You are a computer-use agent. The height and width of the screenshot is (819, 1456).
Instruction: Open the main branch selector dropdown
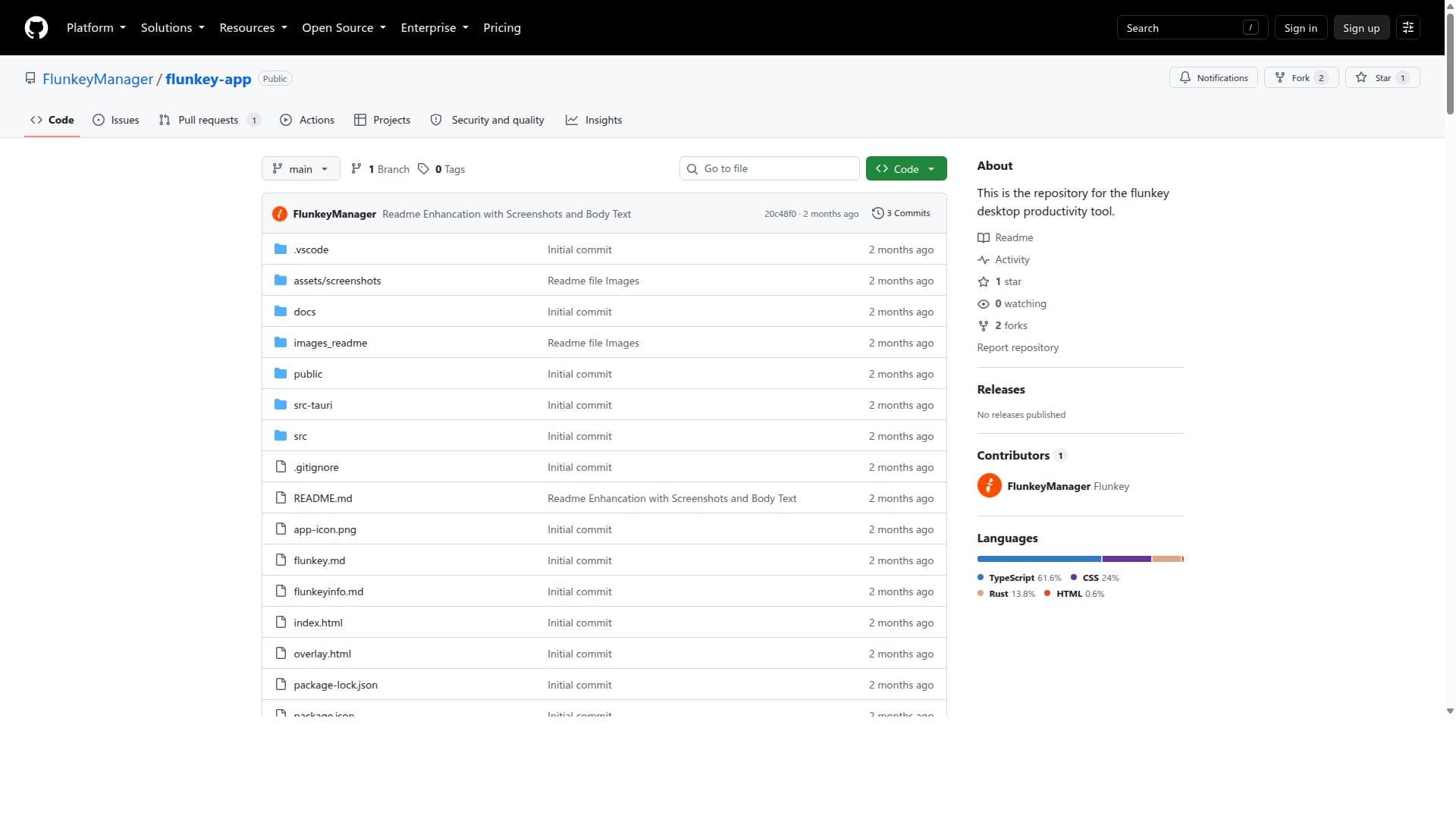[x=300, y=169]
